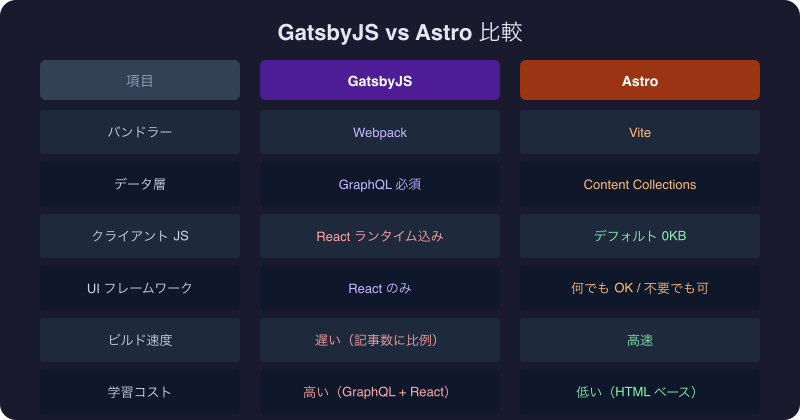This screenshot has width=800, height=420.
Task: Select the 項目 header cell
Action: 140,80
